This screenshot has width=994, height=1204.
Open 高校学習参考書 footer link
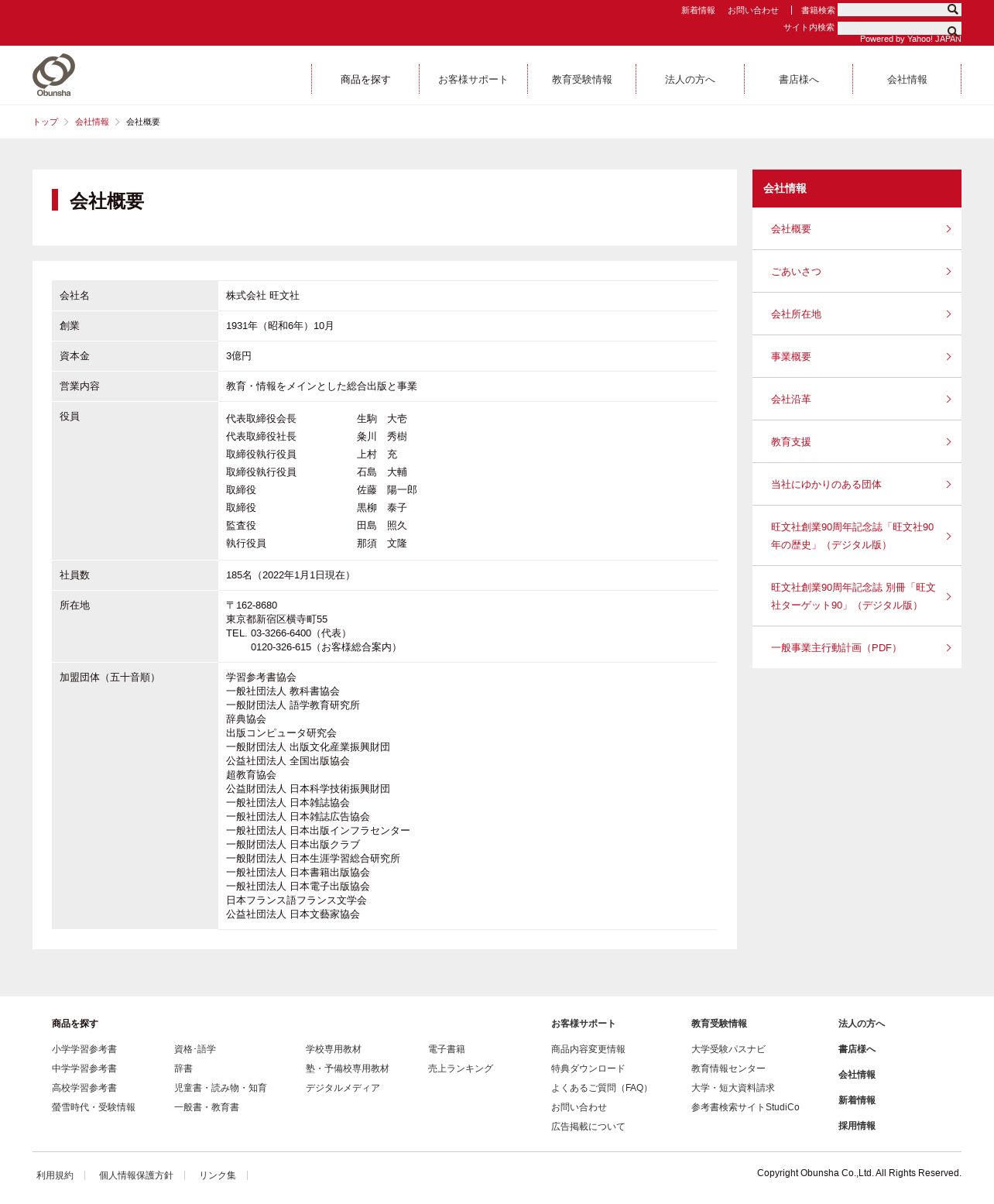(x=84, y=1088)
